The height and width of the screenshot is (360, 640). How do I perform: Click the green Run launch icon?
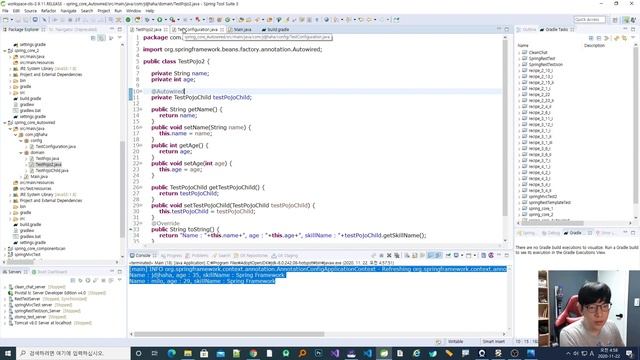click(128, 20)
